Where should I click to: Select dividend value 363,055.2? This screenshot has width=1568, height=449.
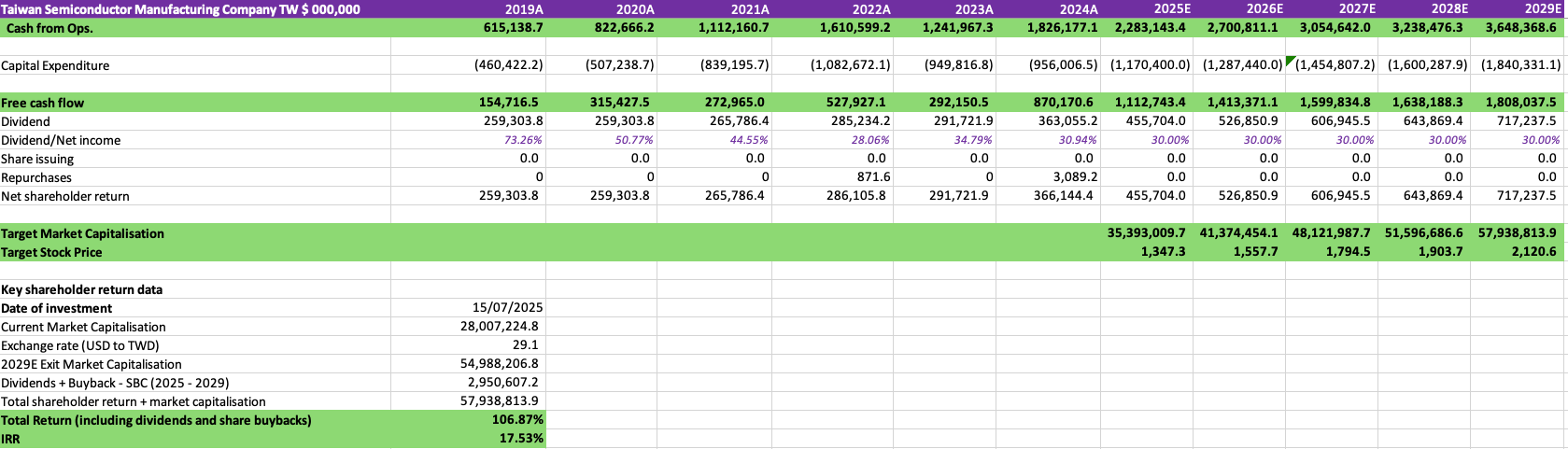(1068, 121)
